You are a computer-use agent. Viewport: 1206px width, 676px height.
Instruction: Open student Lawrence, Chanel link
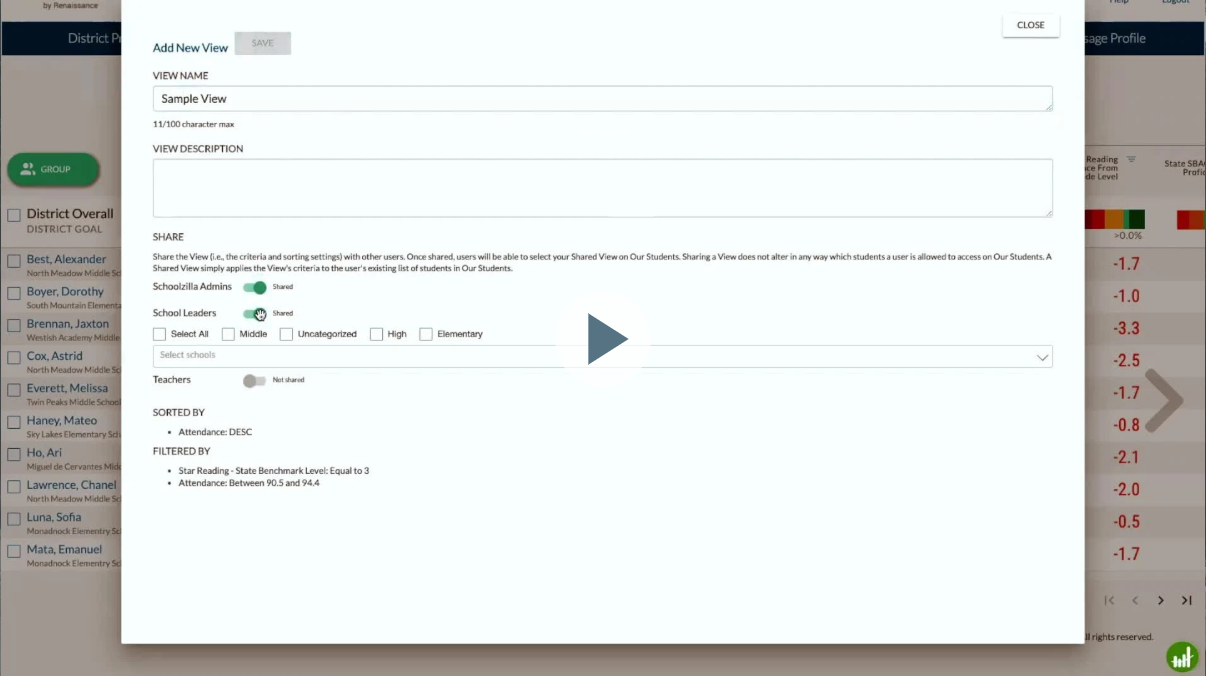tap(72, 485)
